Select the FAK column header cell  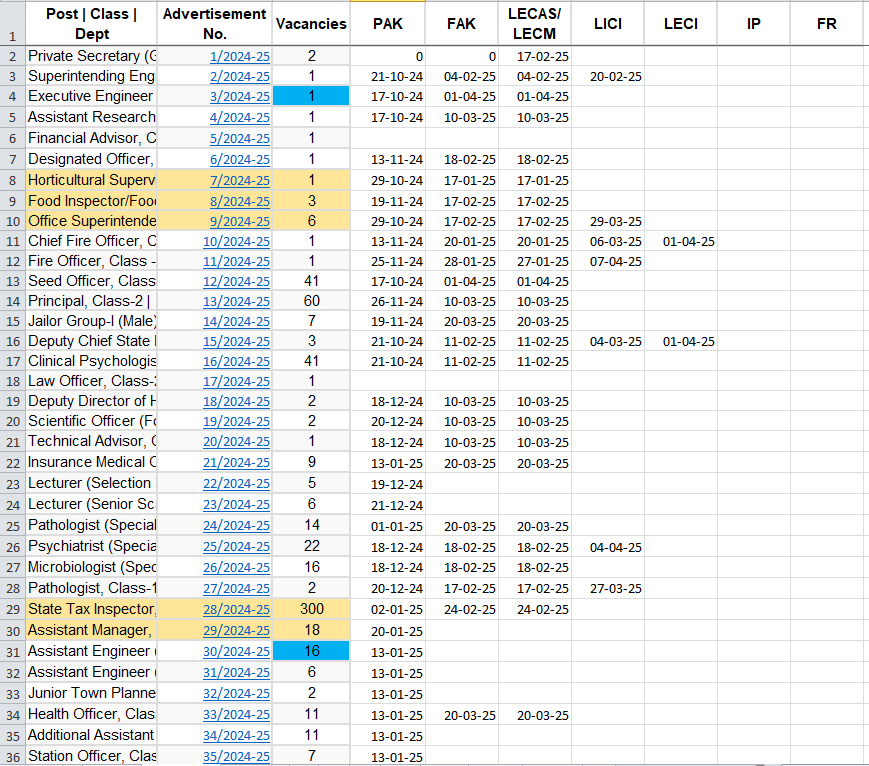click(x=461, y=23)
